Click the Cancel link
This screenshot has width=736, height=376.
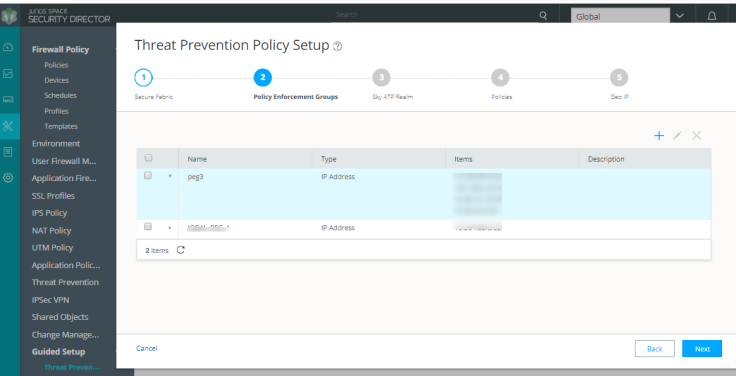(x=146, y=348)
